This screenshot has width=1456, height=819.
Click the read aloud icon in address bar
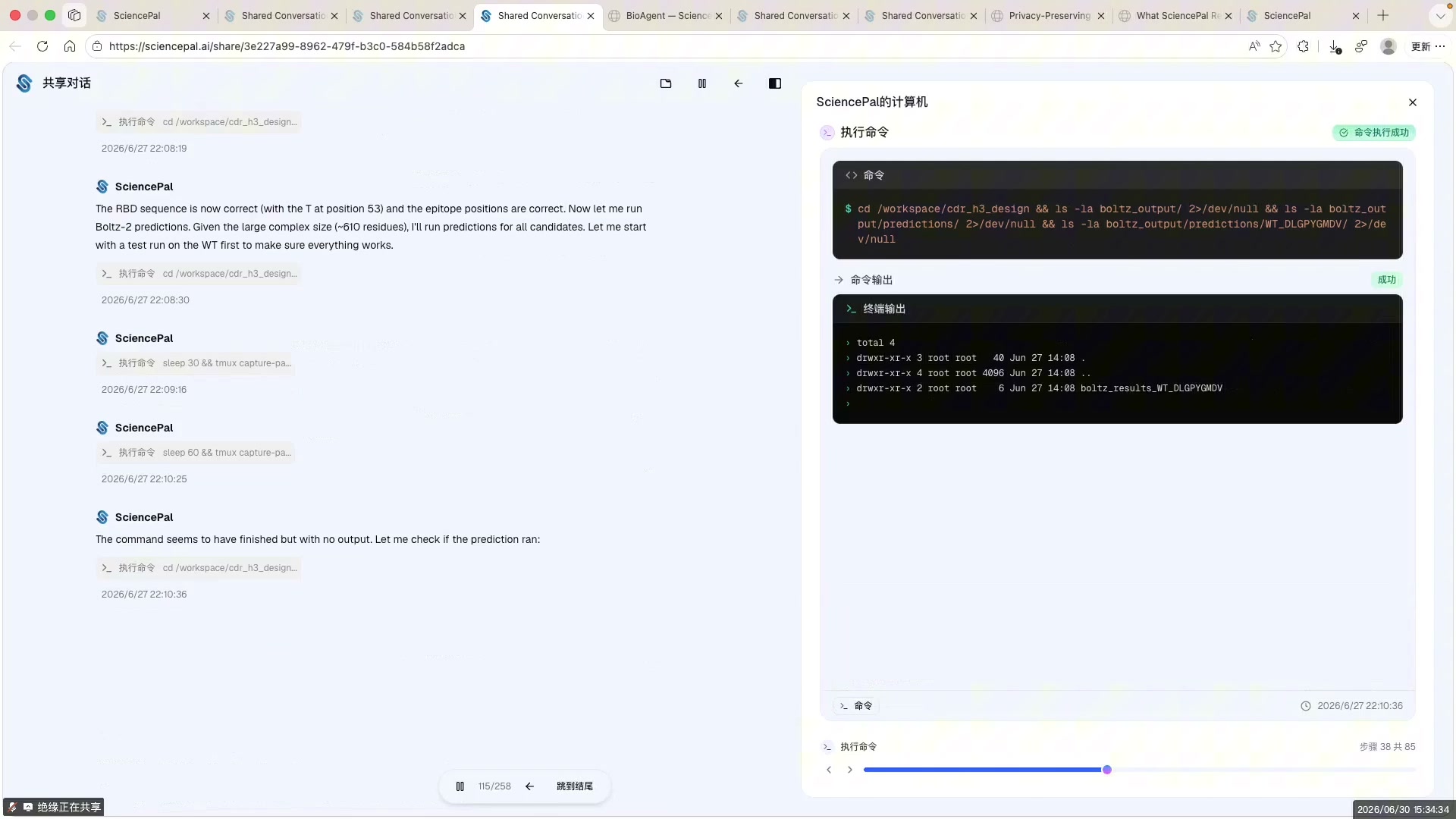click(x=1254, y=46)
